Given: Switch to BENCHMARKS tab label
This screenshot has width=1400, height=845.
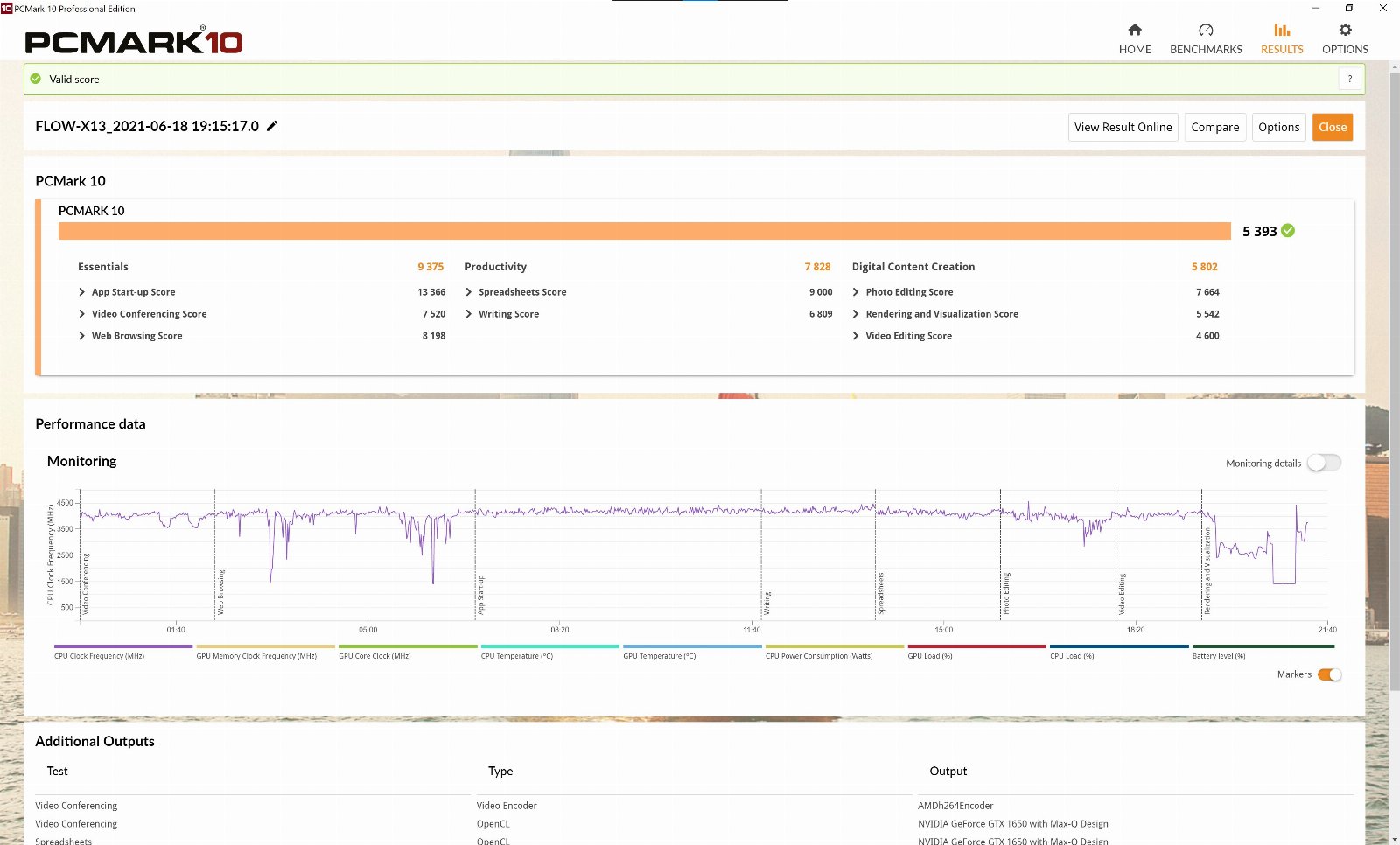Looking at the screenshot, I should 1206,50.
